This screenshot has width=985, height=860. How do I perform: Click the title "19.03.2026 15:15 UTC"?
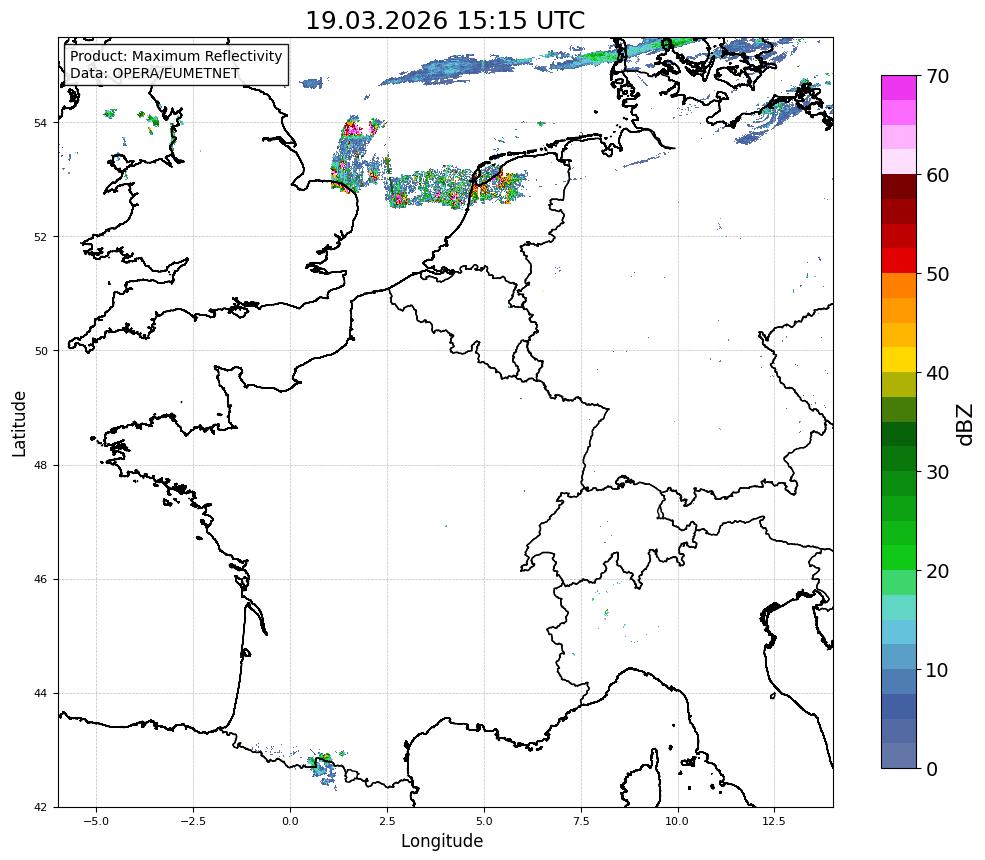click(445, 21)
